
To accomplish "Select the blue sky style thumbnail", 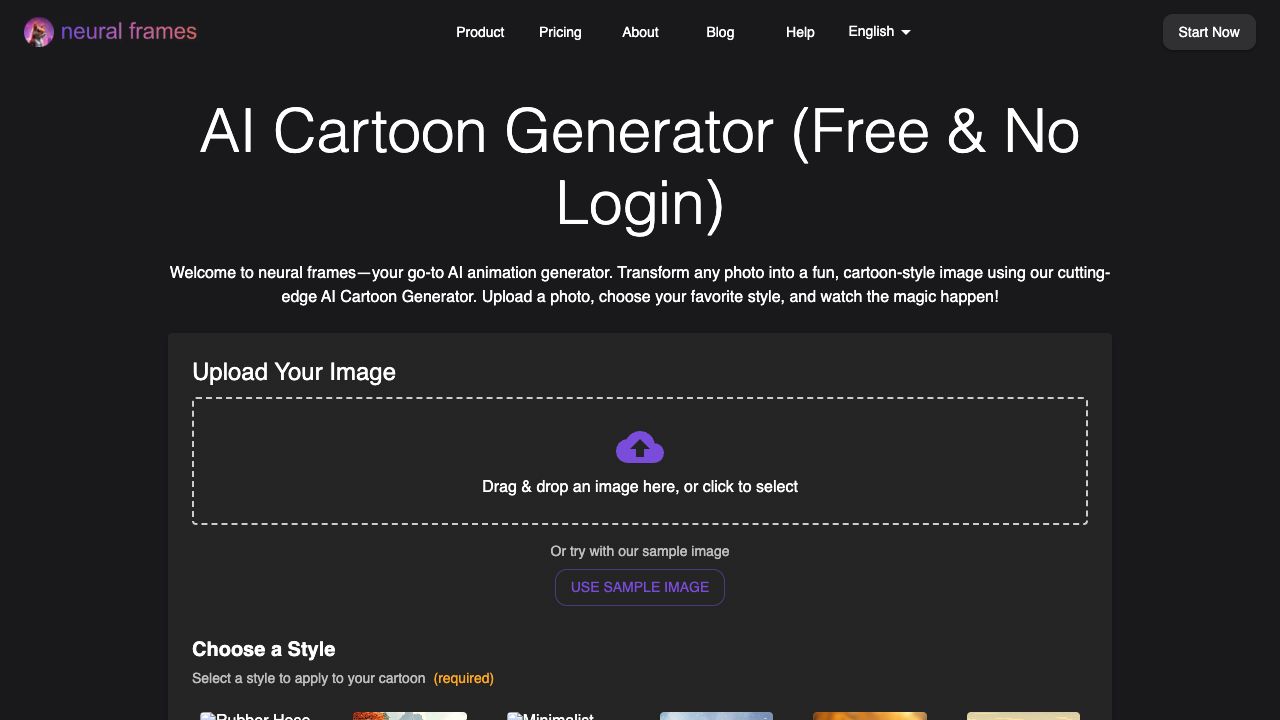I will click(x=716, y=717).
